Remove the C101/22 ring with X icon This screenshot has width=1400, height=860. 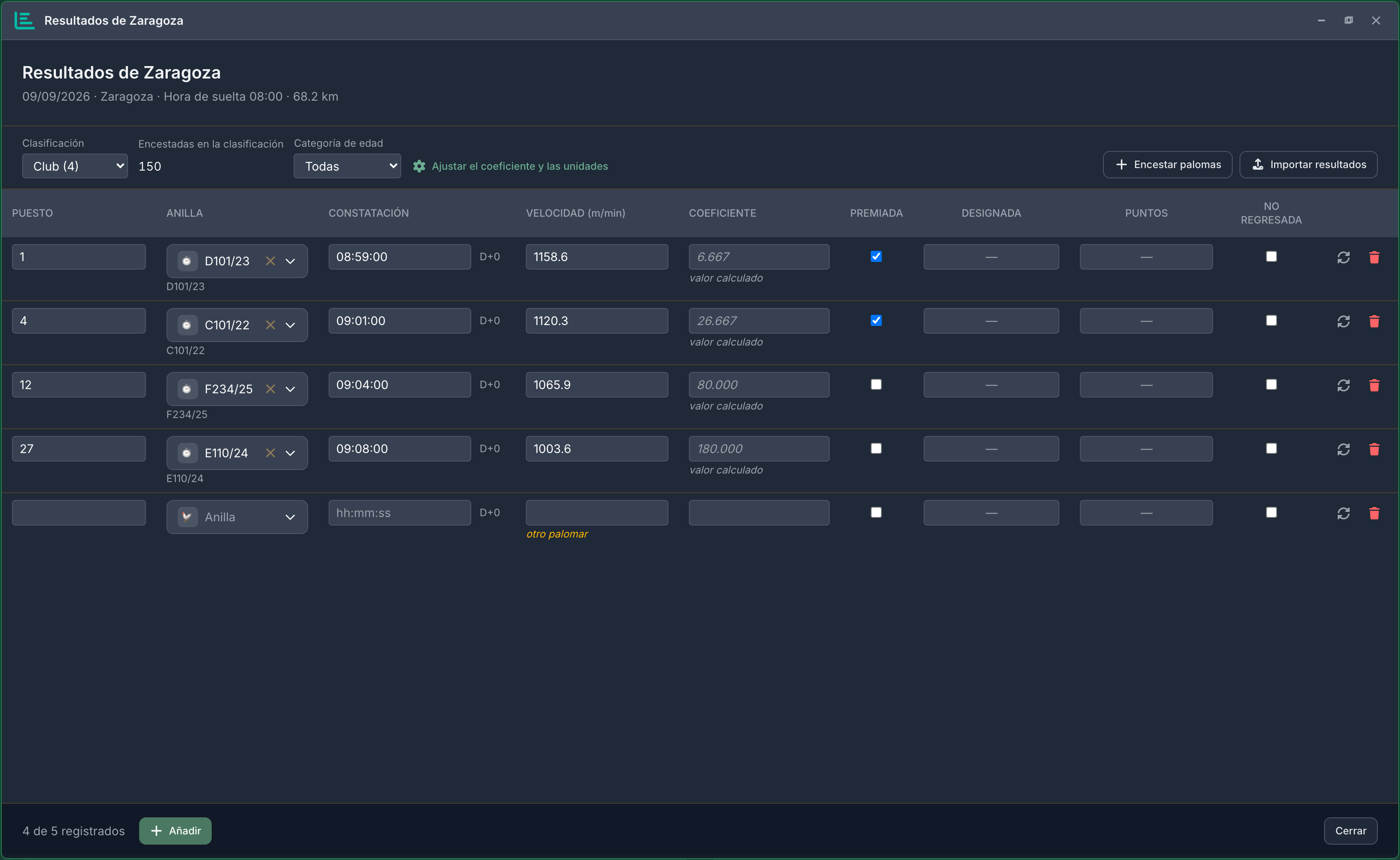pyautogui.click(x=270, y=325)
